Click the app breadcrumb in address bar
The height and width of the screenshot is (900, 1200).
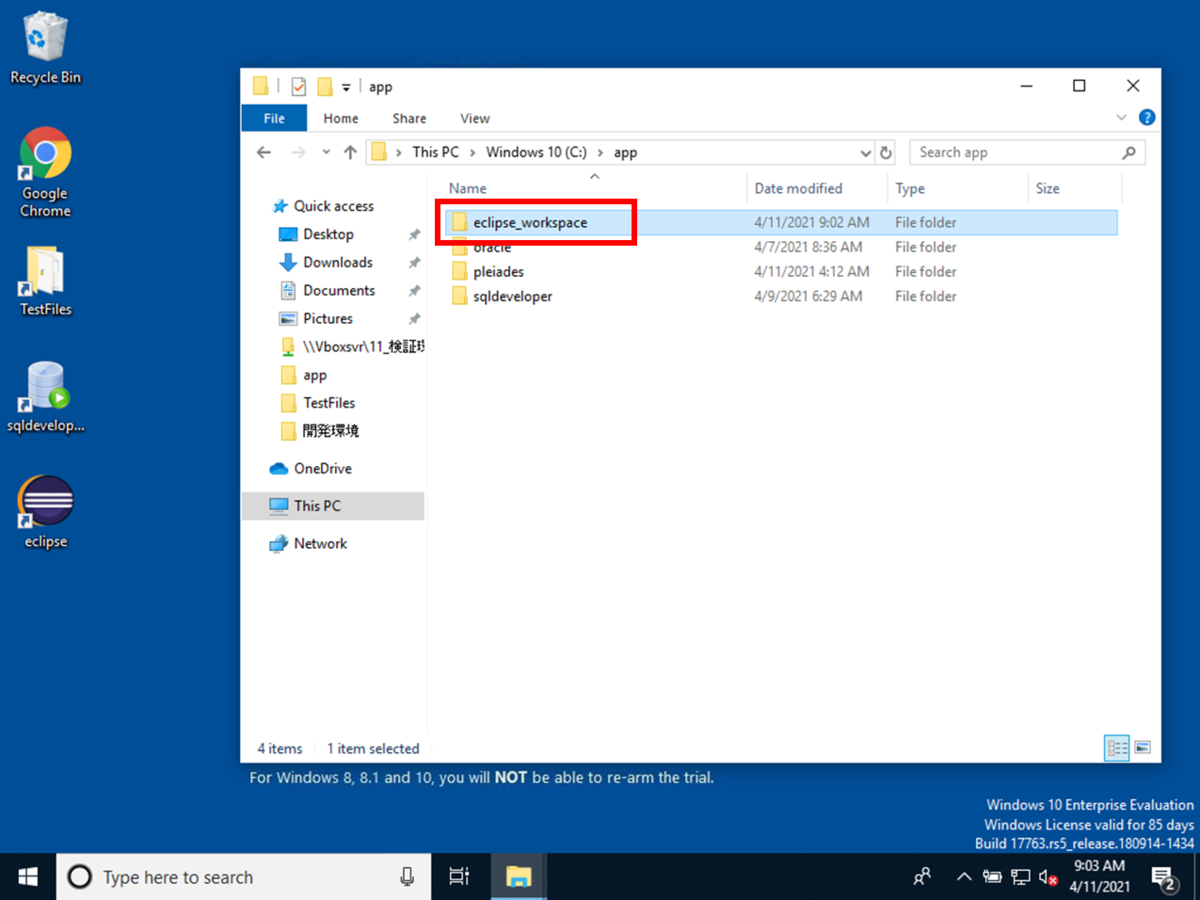click(625, 152)
